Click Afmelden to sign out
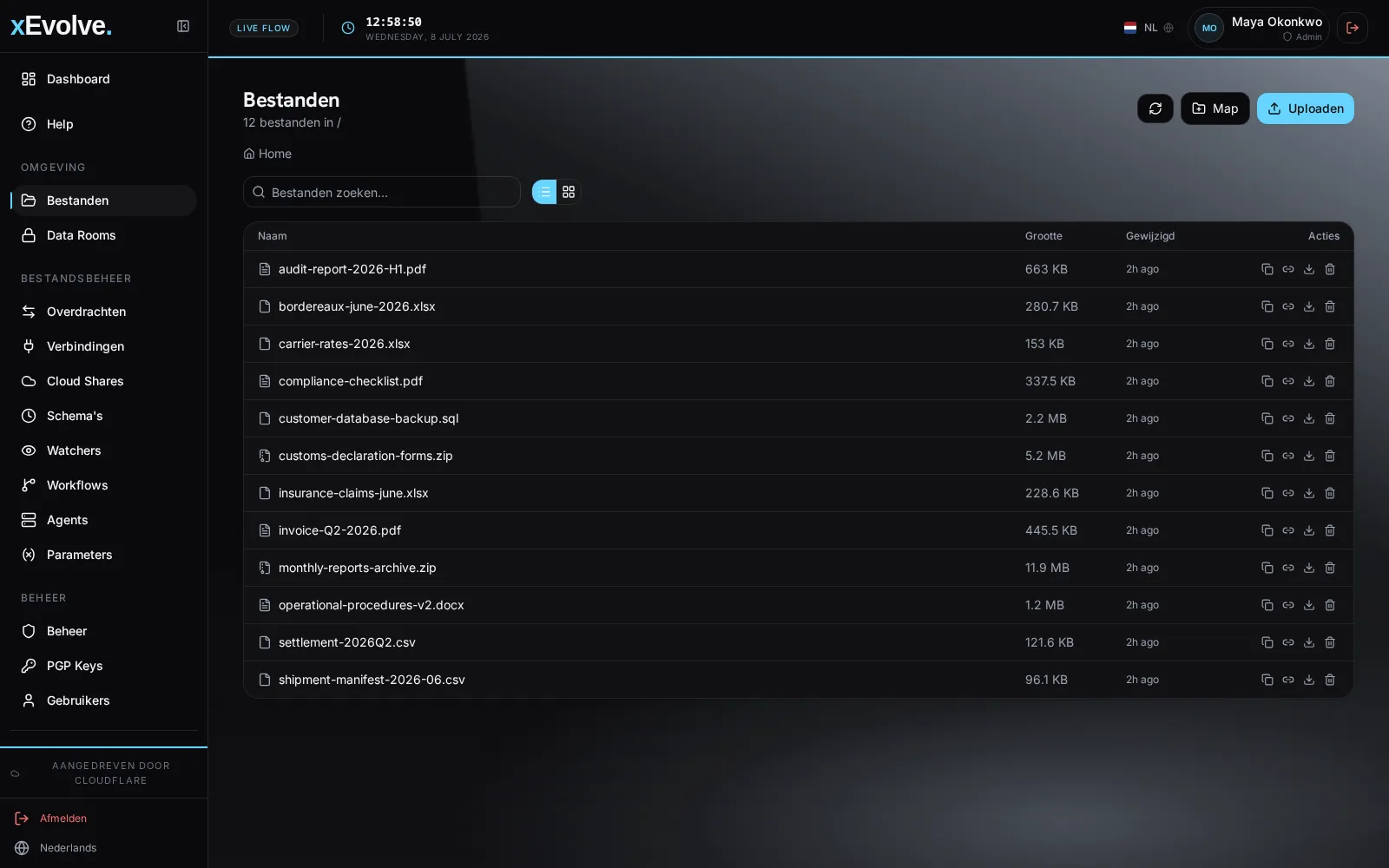Image resolution: width=1389 pixels, height=868 pixels. pos(52,819)
